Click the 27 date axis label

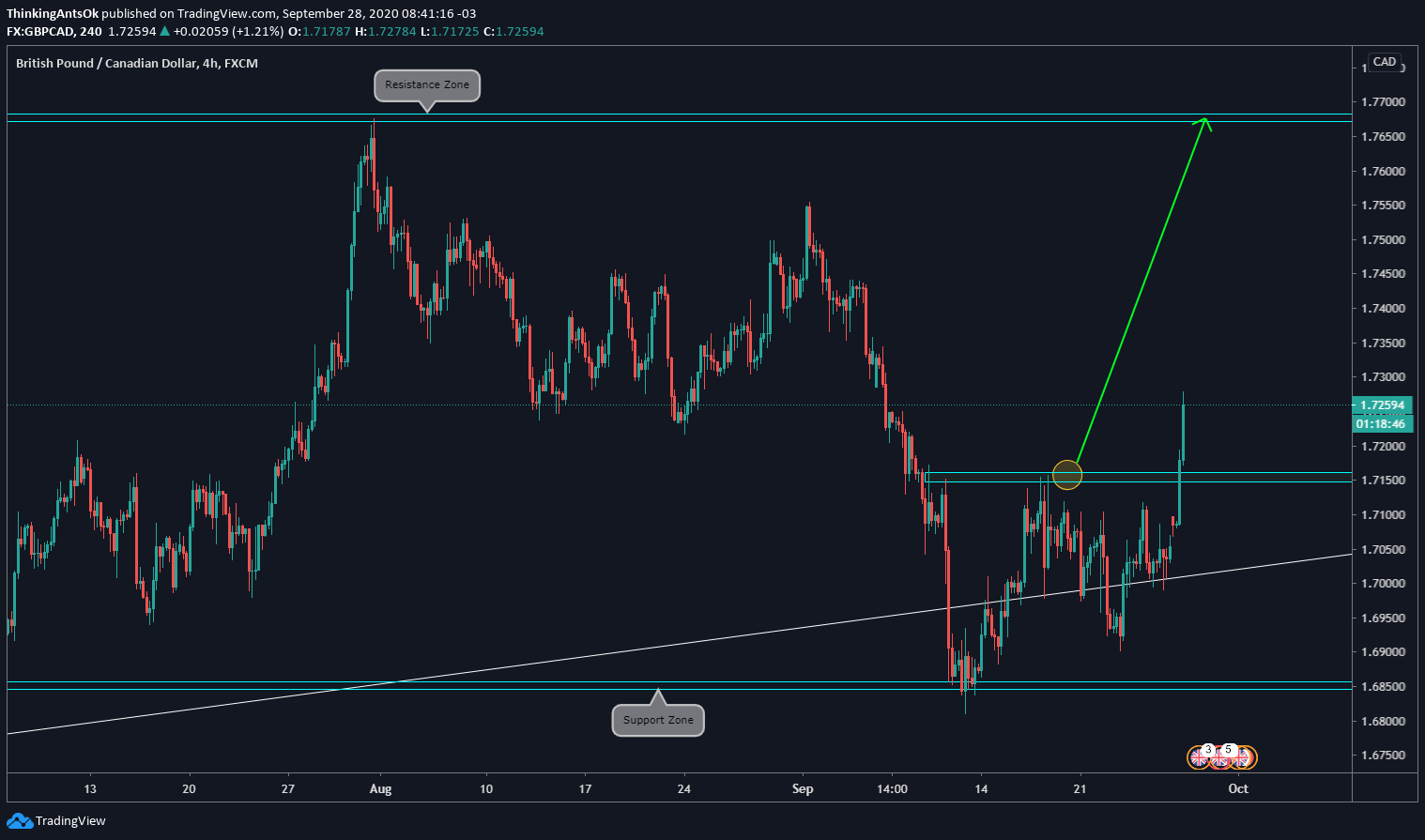tap(288, 789)
